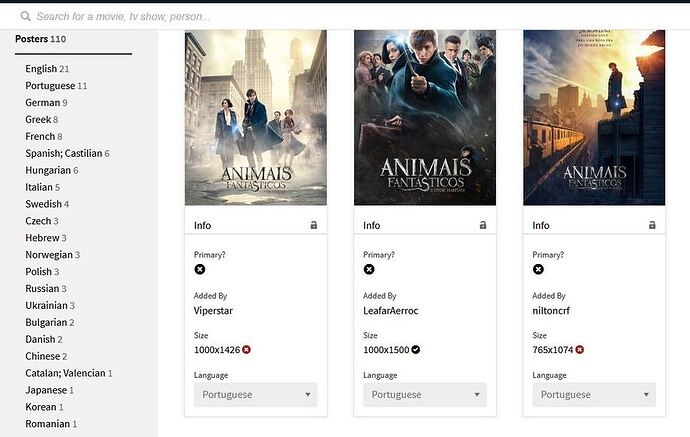Click the 765x1074 size text

pyautogui.click(x=553, y=350)
